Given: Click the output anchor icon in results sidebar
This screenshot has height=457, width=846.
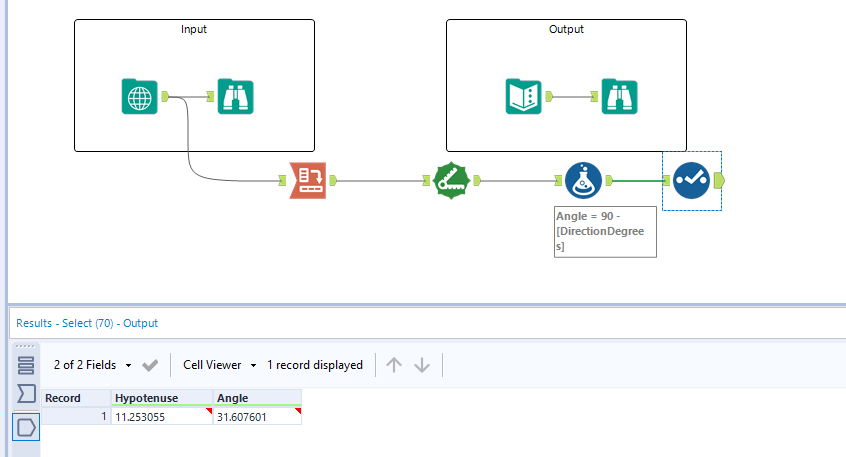Looking at the screenshot, I should [26, 427].
